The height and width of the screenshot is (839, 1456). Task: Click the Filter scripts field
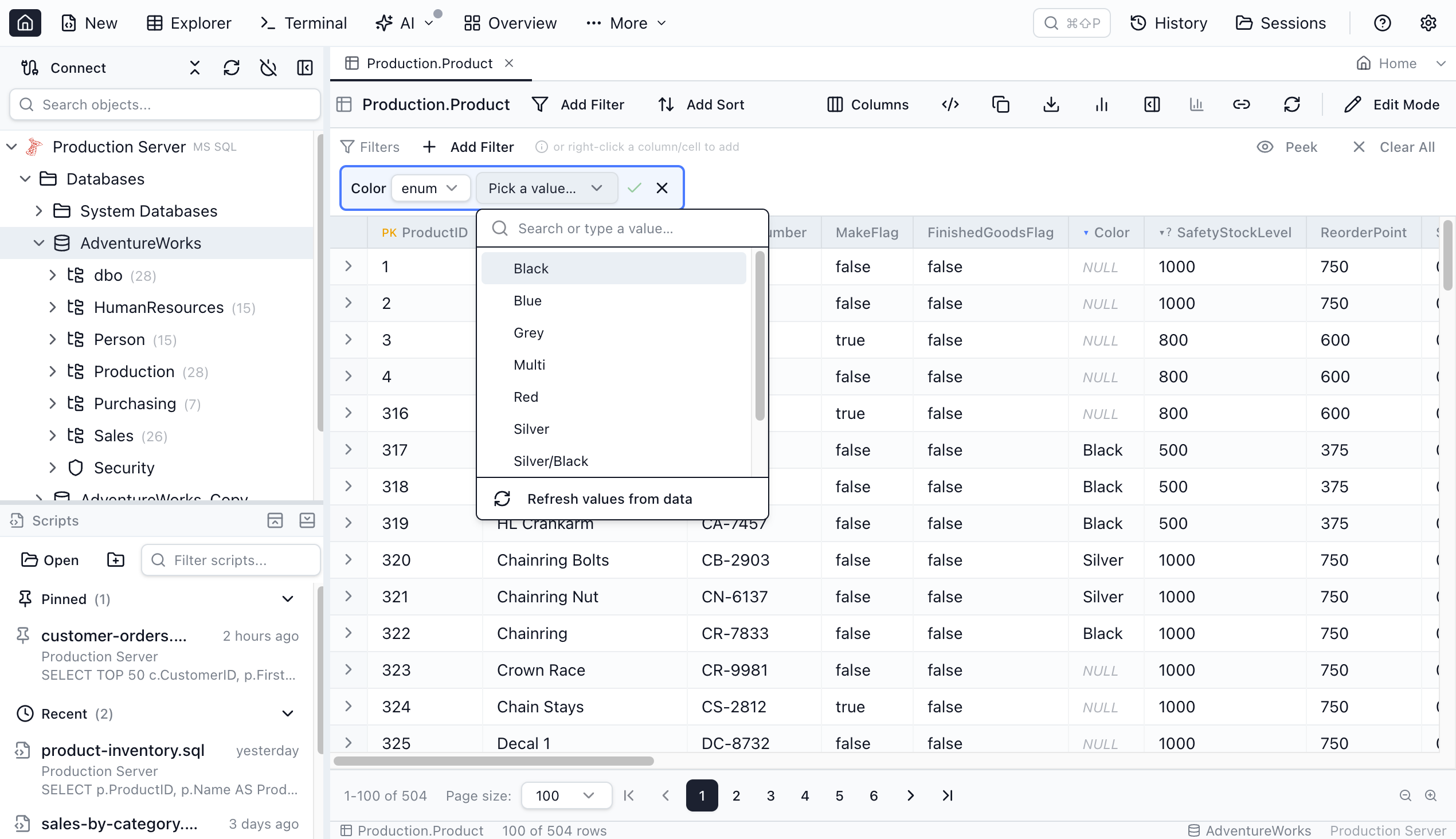(x=230, y=559)
